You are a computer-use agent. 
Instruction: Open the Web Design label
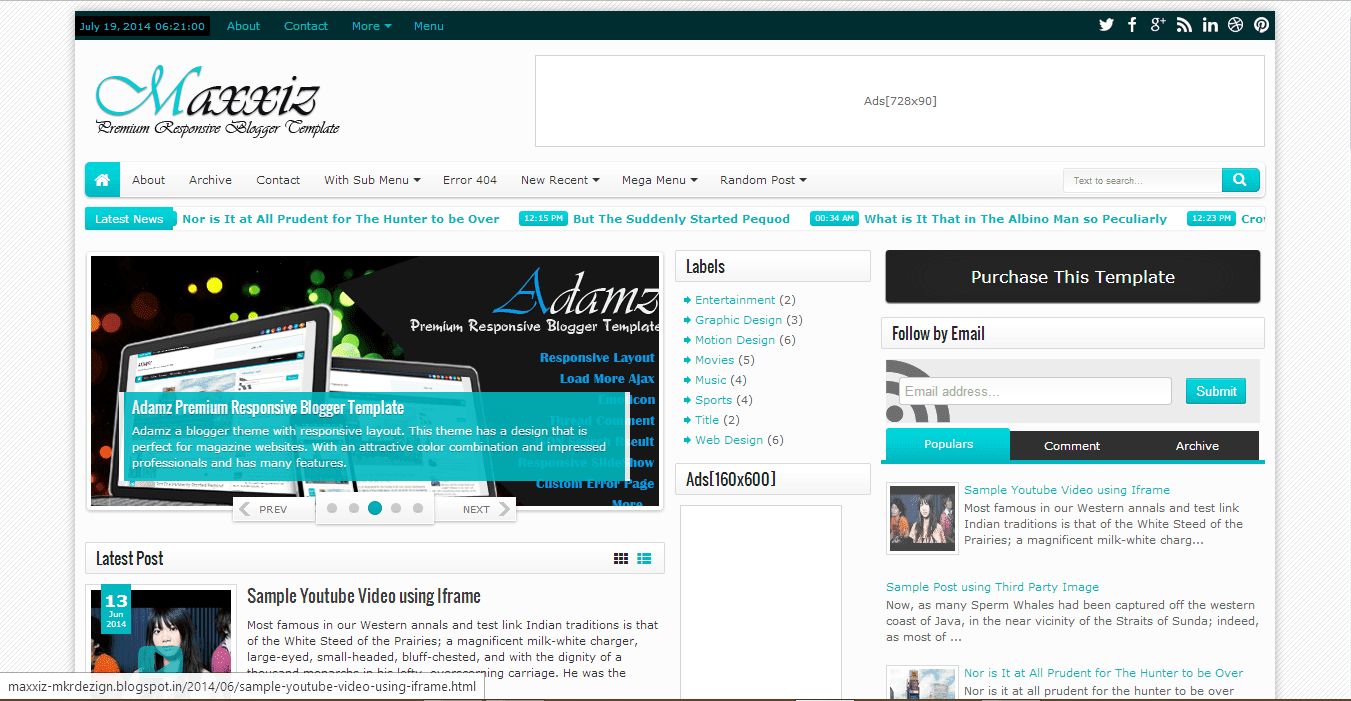(x=729, y=440)
